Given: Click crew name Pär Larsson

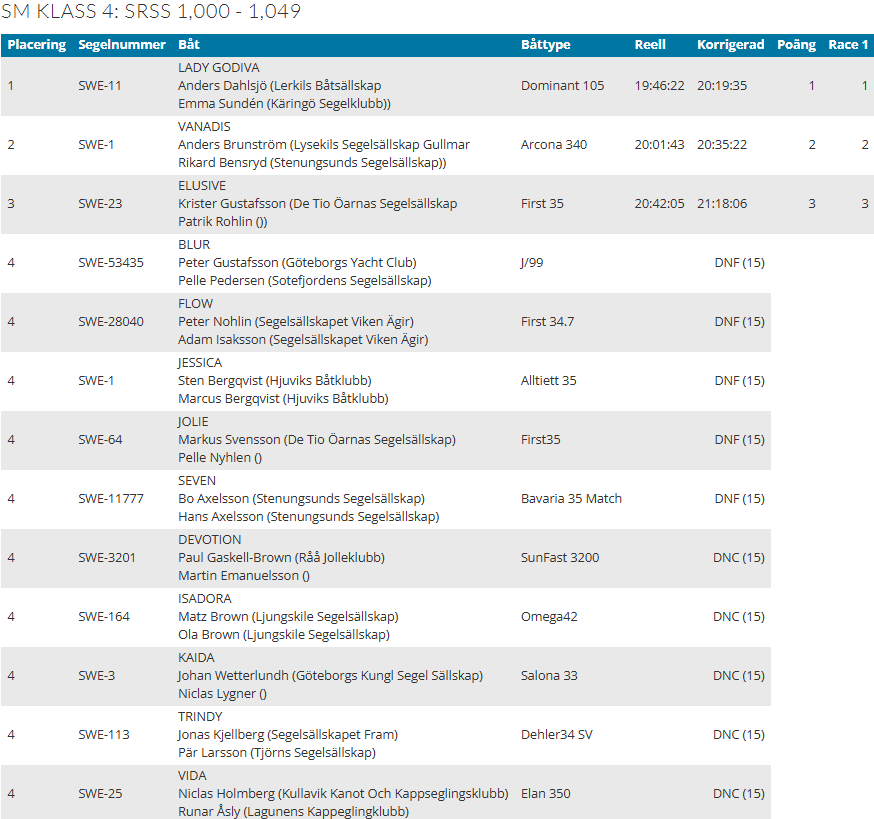Looking at the screenshot, I should [x=212, y=753].
